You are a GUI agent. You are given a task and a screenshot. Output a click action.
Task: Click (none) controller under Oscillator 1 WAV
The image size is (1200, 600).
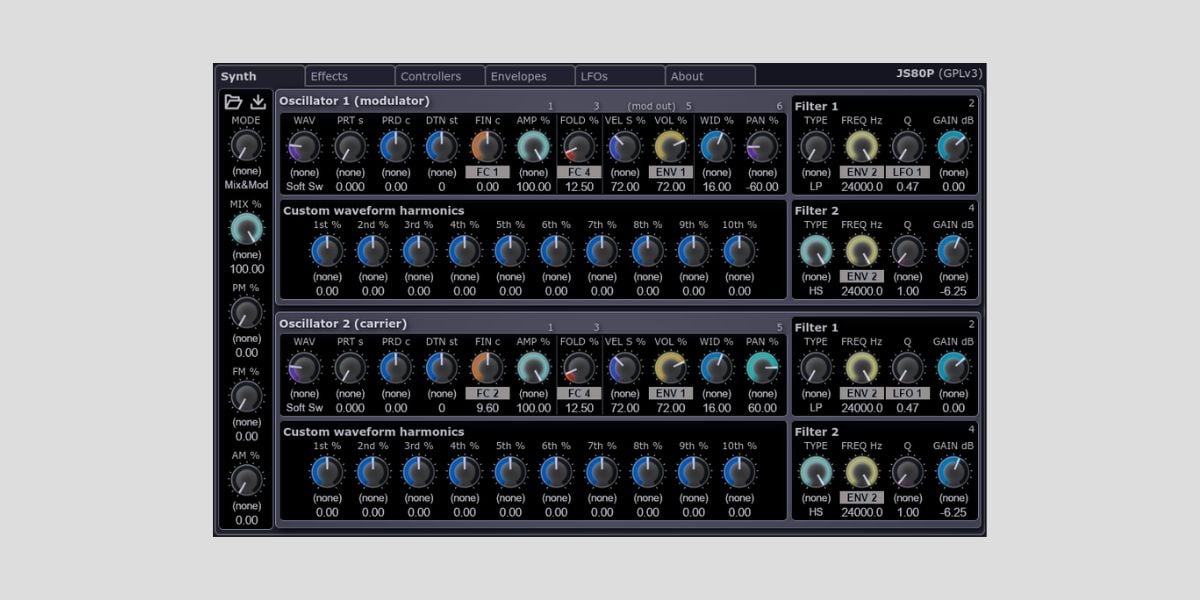(x=304, y=172)
